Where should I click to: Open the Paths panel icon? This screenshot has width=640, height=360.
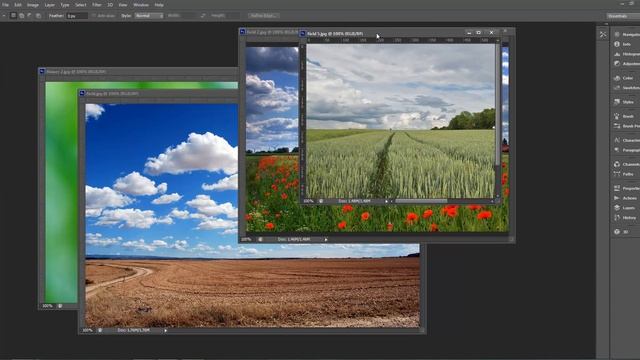pyautogui.click(x=617, y=174)
